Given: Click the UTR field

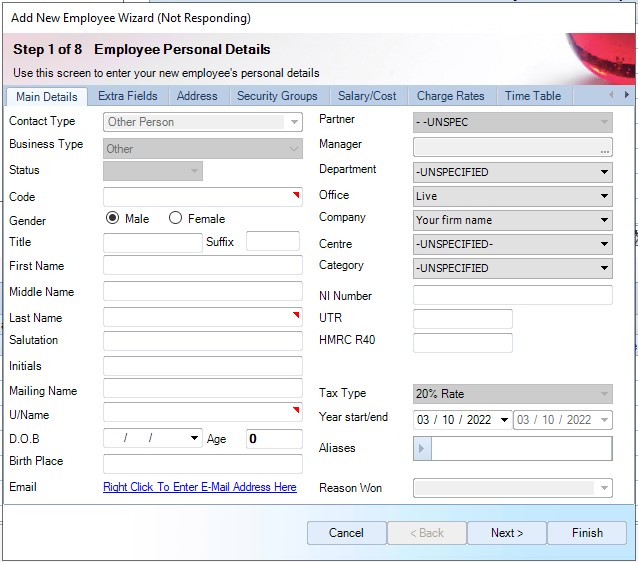Looking at the screenshot, I should pos(463,319).
